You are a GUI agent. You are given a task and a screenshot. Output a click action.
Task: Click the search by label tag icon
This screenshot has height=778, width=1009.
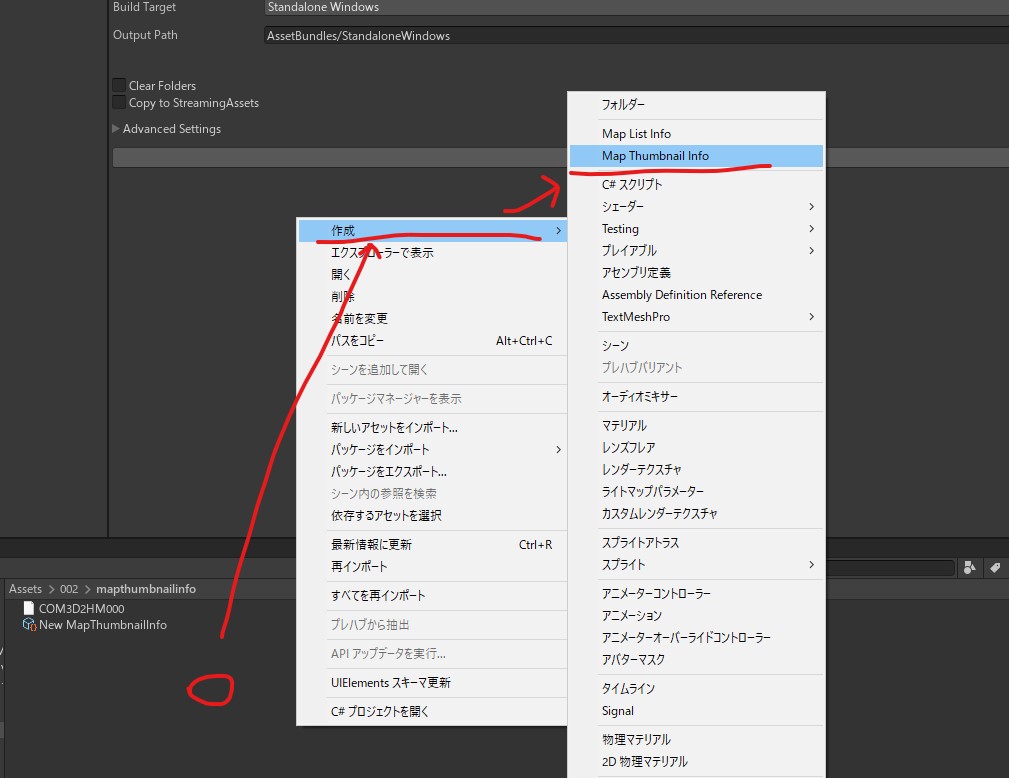coord(995,568)
